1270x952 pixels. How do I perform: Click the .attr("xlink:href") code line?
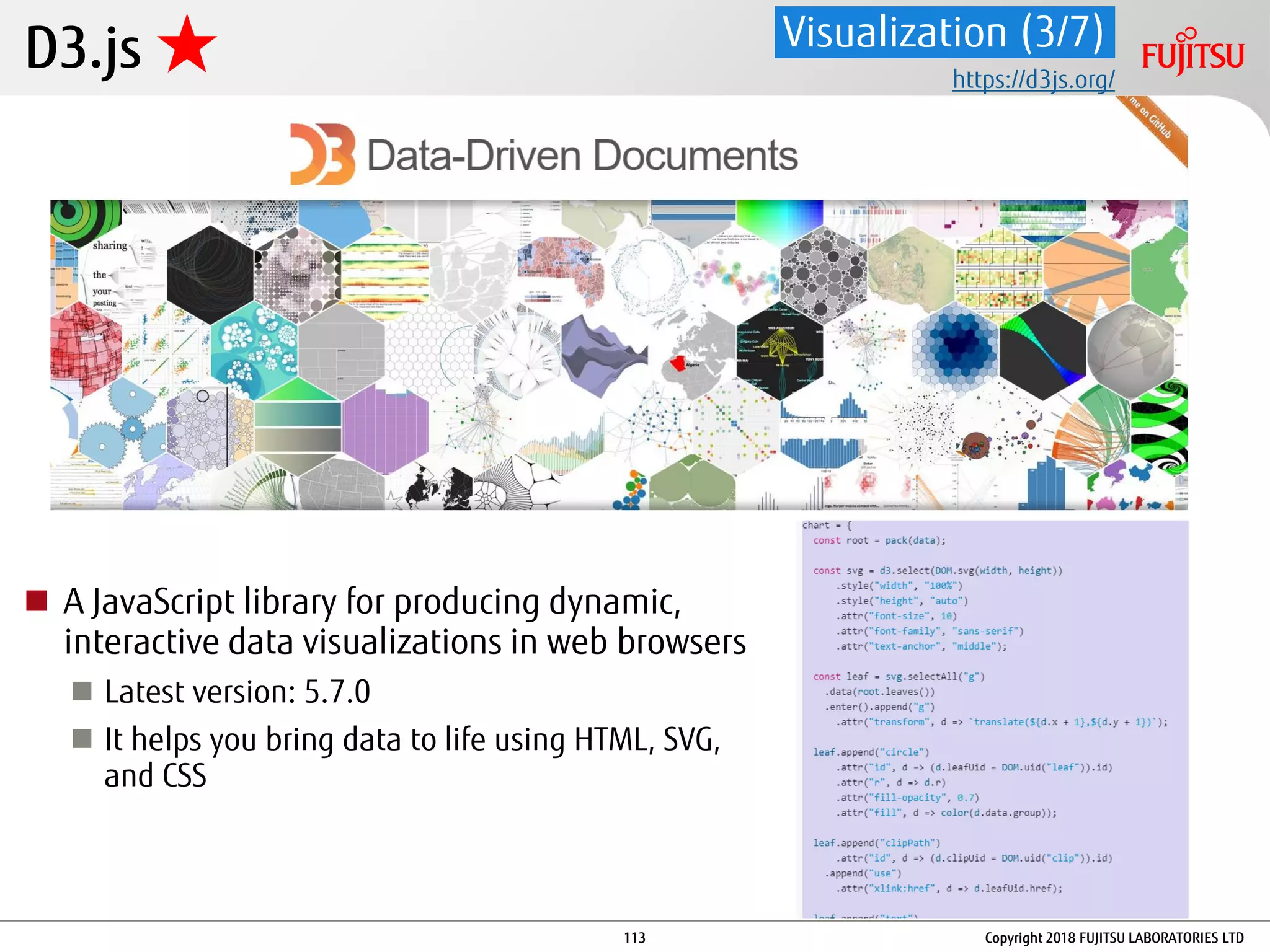(949, 889)
